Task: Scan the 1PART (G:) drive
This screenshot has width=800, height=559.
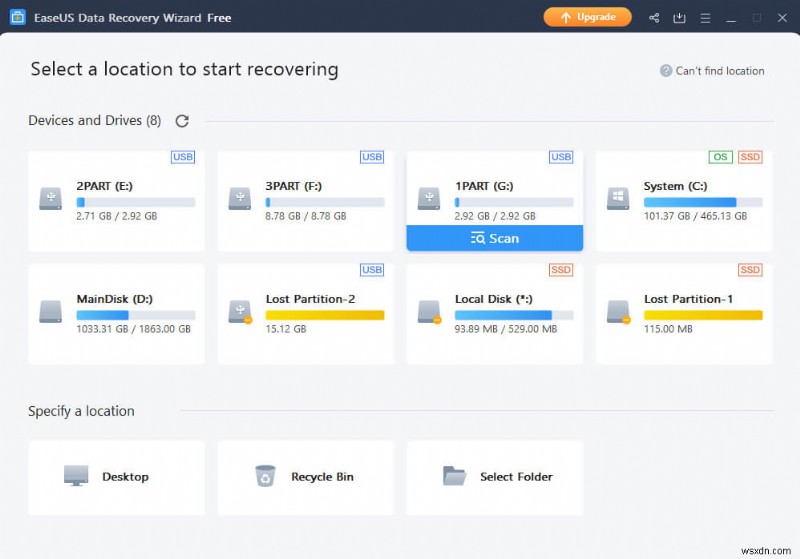Action: click(494, 238)
